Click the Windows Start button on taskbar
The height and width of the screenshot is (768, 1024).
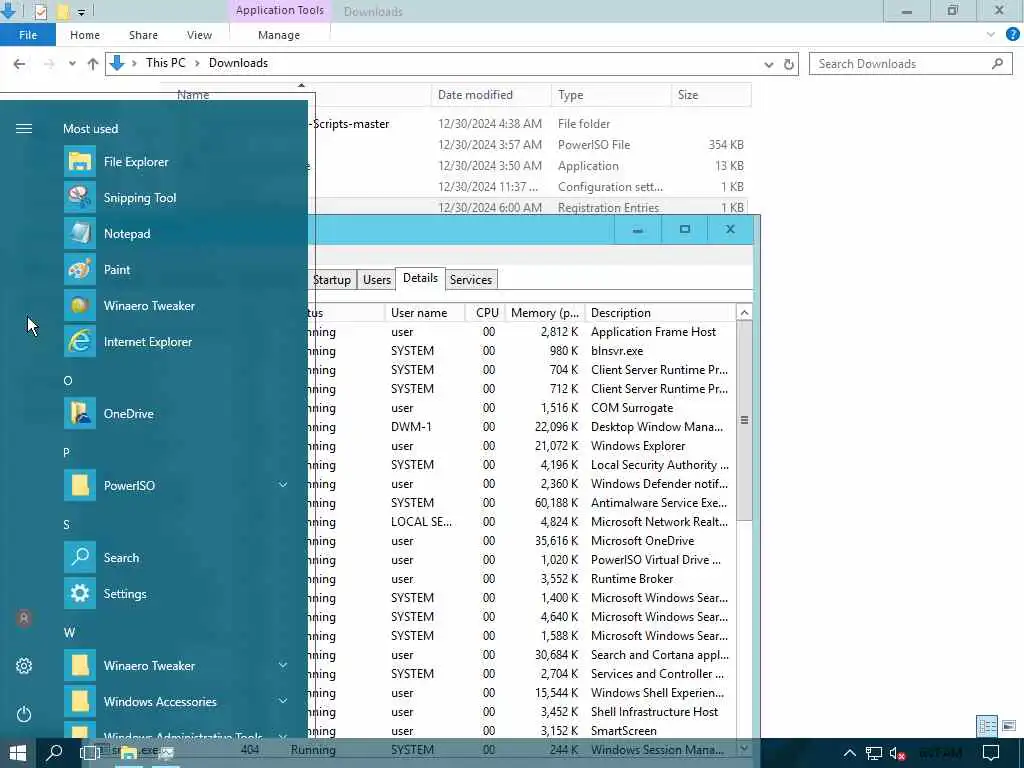click(18, 753)
